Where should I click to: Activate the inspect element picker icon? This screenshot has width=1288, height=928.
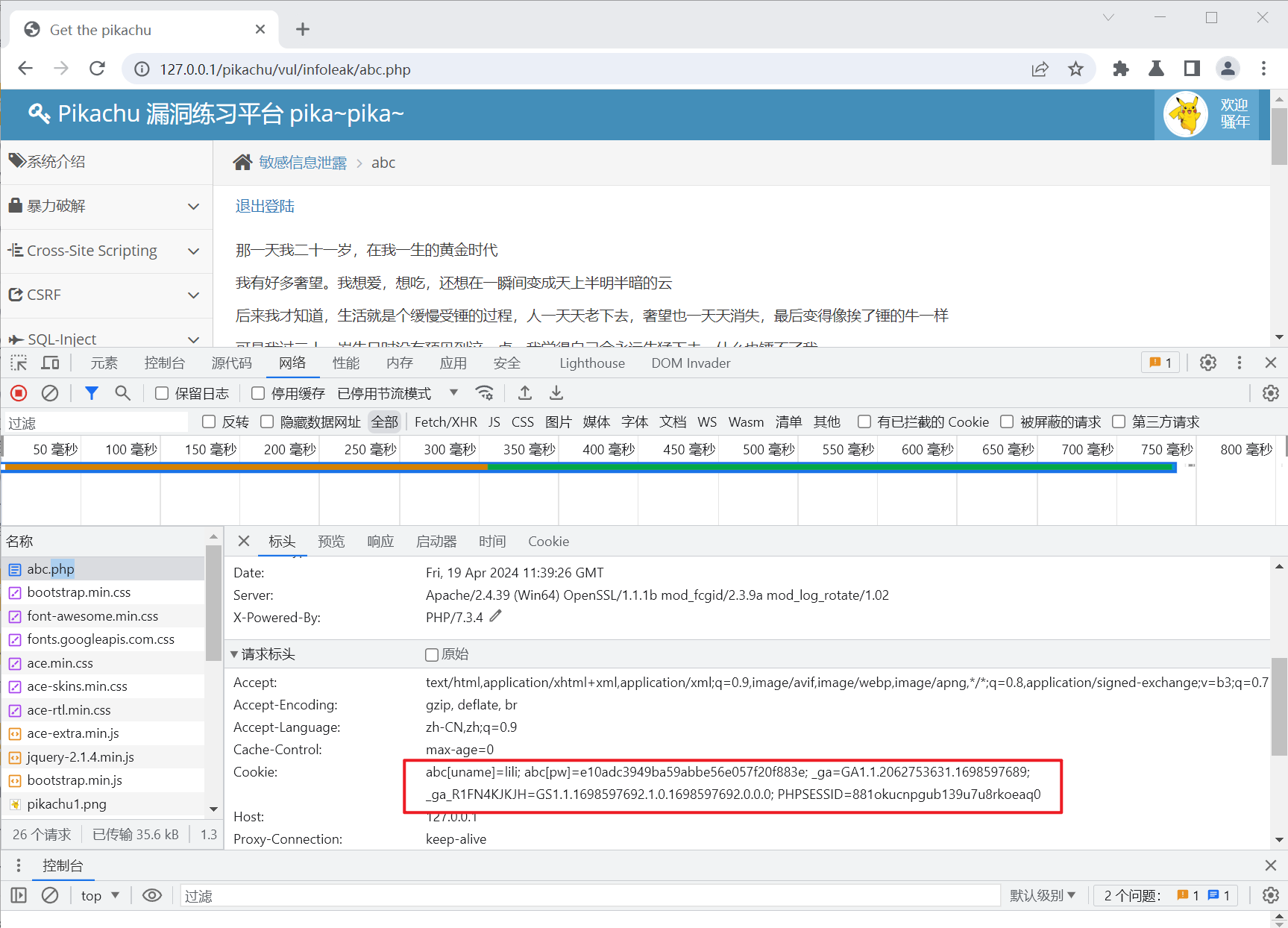tap(19, 363)
